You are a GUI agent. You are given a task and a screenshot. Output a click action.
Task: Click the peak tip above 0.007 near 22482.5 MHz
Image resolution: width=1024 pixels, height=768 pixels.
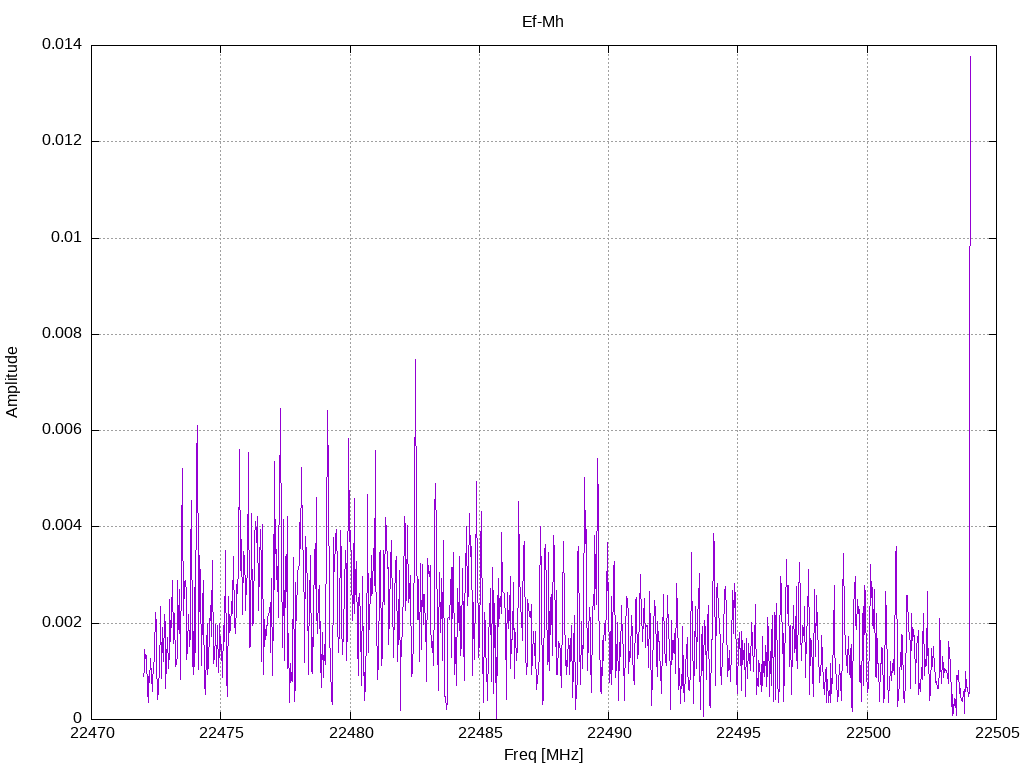click(415, 360)
